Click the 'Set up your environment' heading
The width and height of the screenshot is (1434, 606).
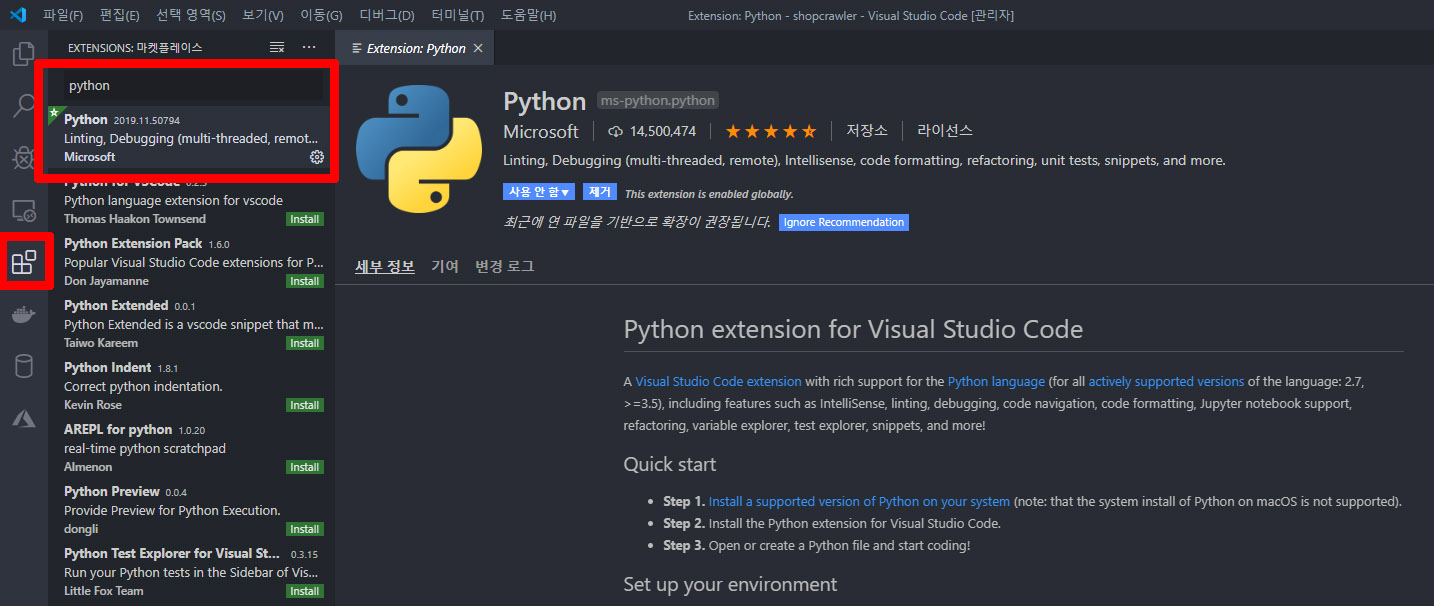[x=730, y=584]
